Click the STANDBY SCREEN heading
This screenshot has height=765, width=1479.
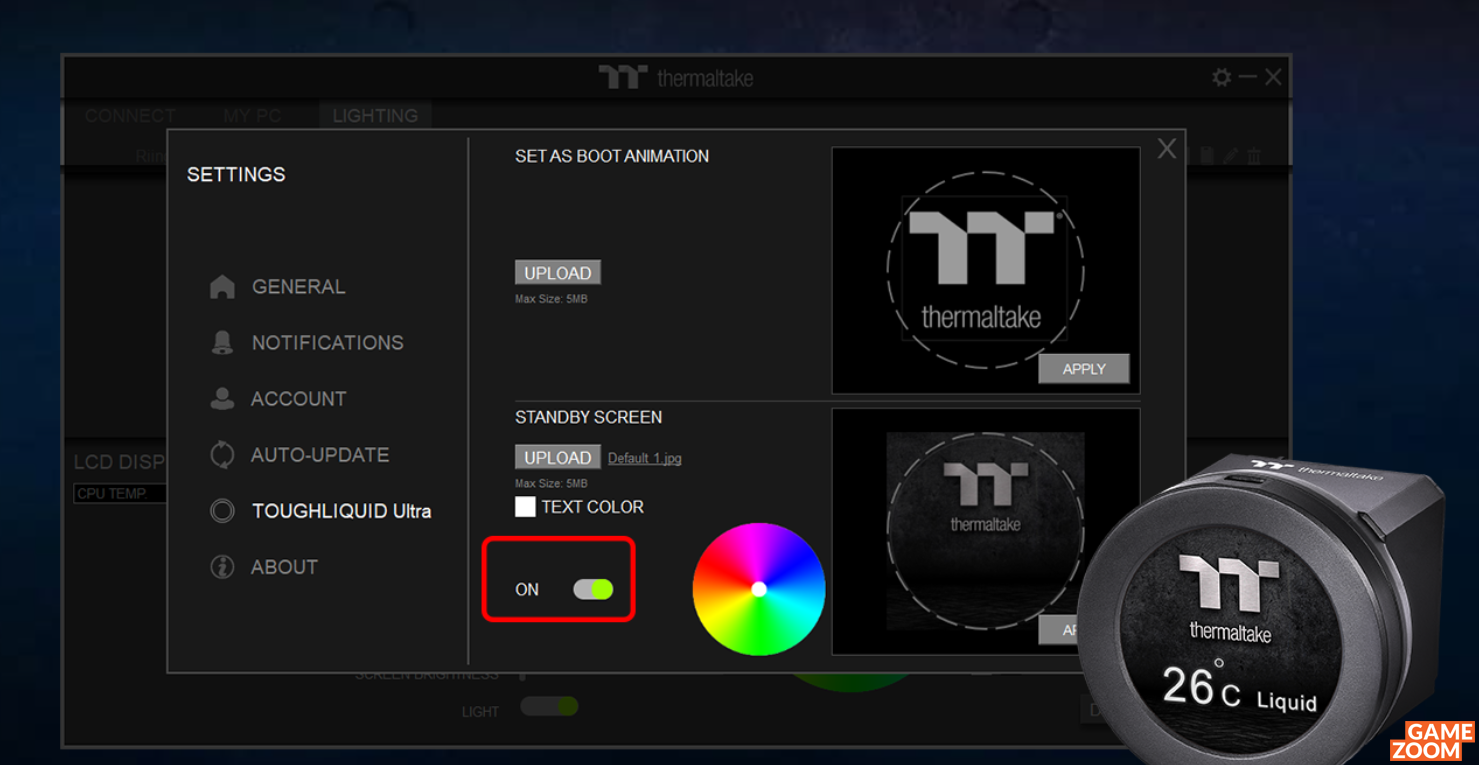tap(588, 417)
